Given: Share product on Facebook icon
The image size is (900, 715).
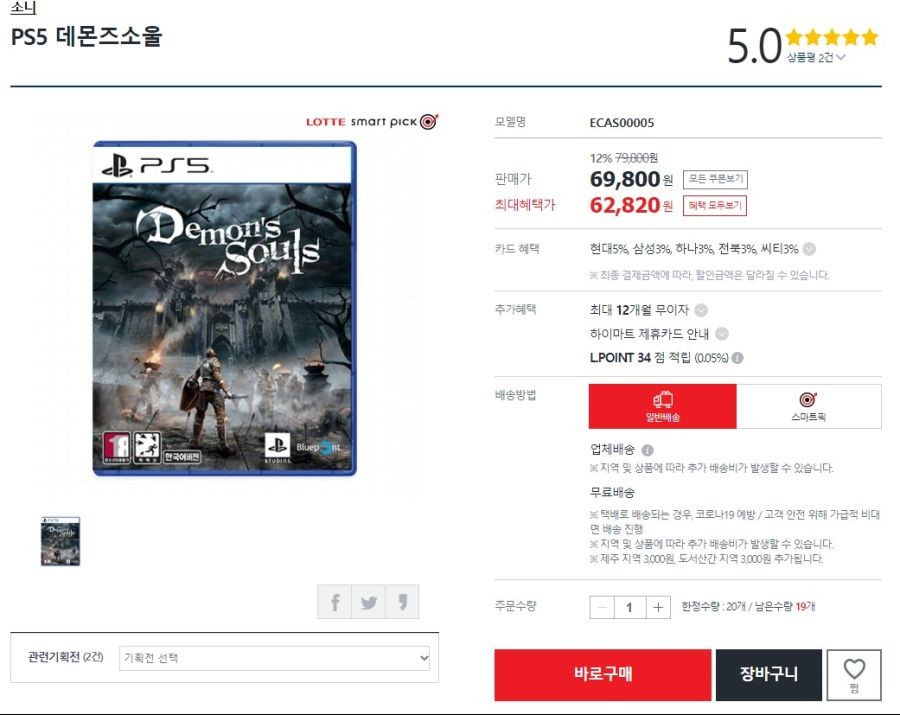Looking at the screenshot, I should 334,602.
